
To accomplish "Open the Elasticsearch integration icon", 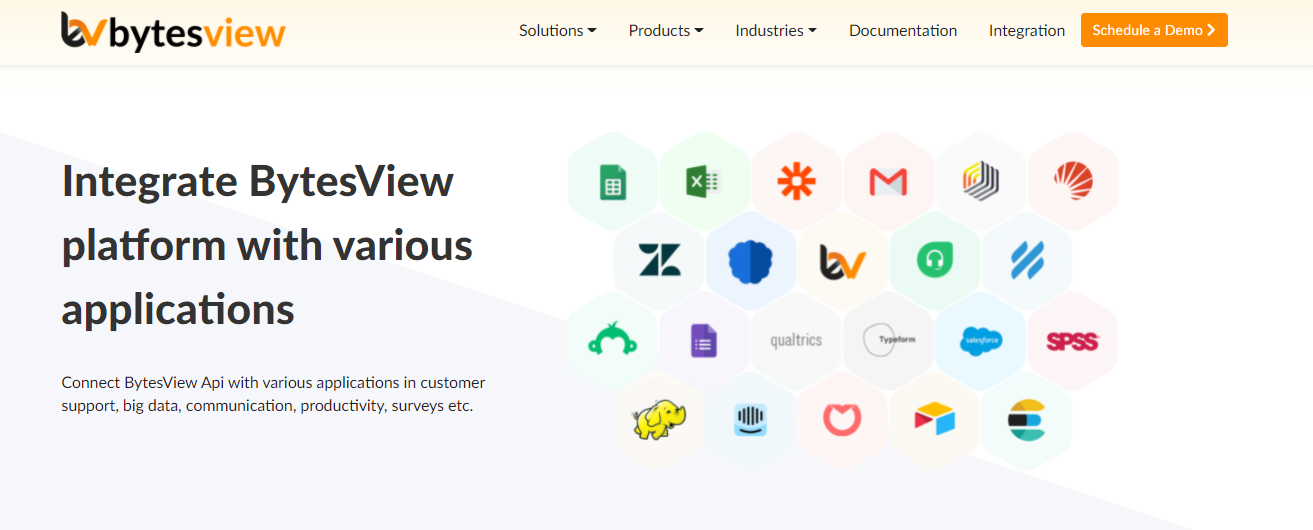I will click(1026, 420).
